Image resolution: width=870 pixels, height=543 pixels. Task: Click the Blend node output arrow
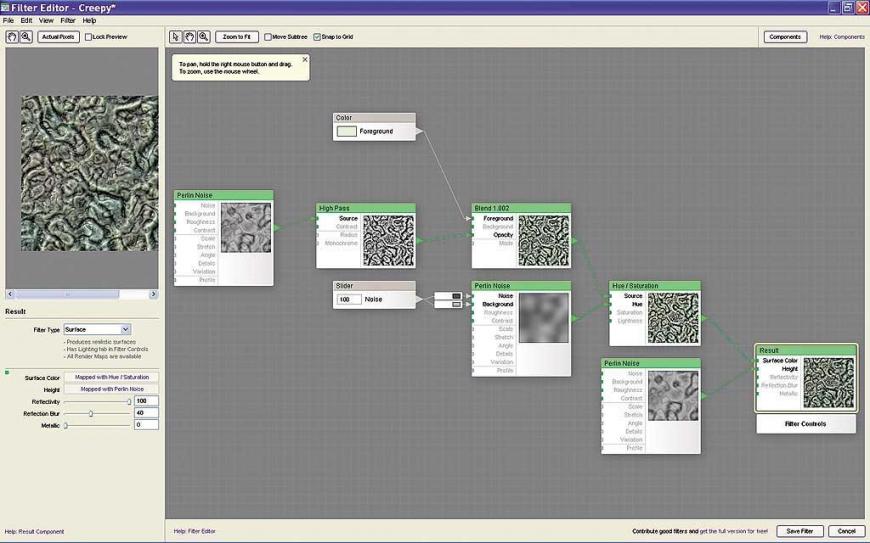[575, 241]
